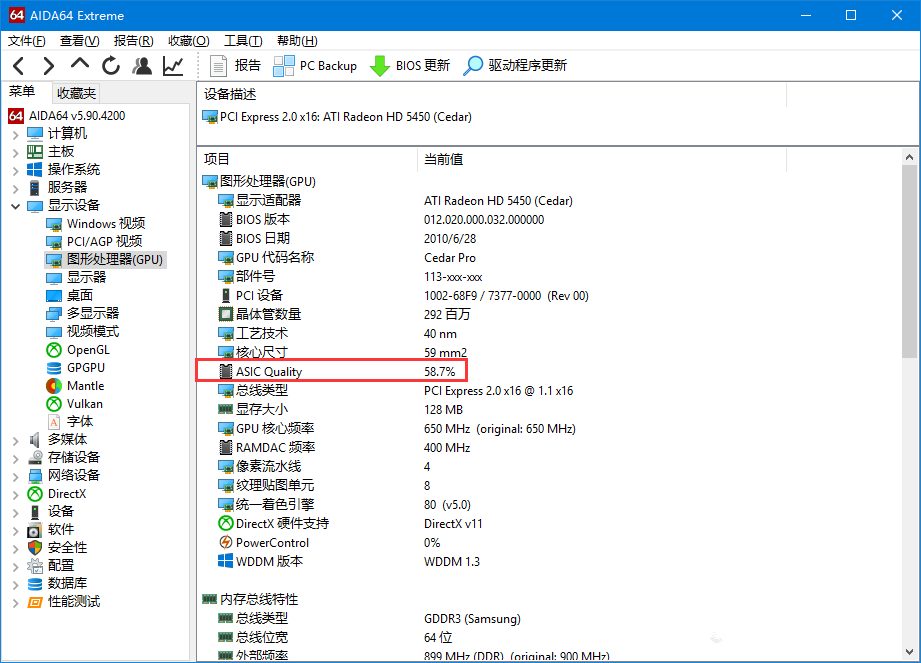Open the user profile toolbar icon

pos(142,66)
